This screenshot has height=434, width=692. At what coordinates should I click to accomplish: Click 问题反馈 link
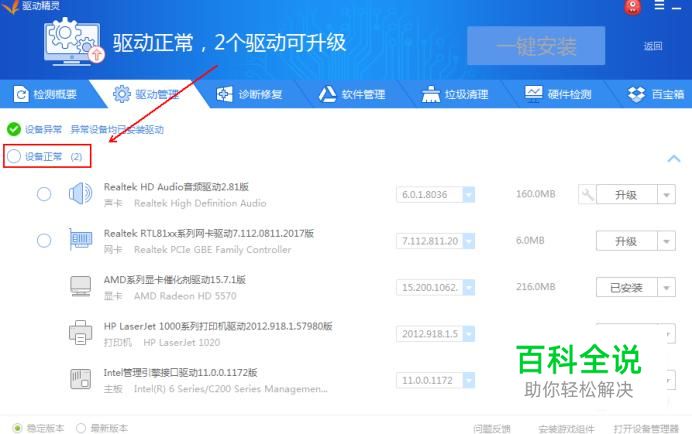click(x=492, y=428)
